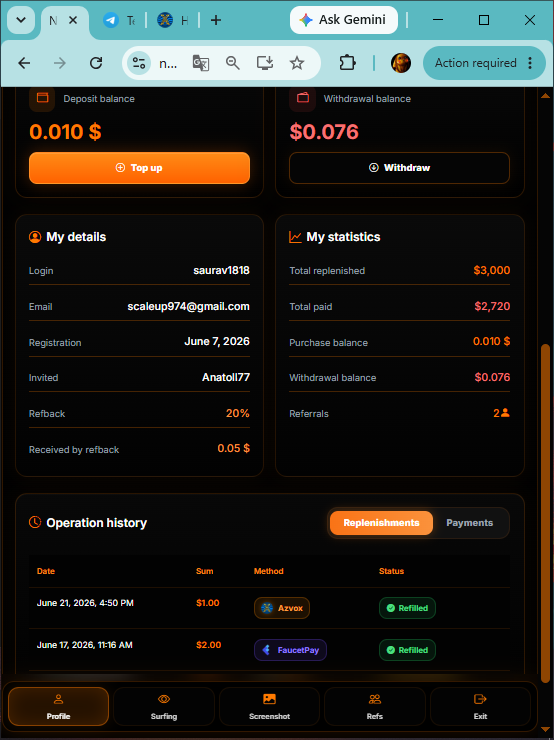Switch to the Telegram browser tab
This screenshot has width=554, height=740.
119,20
